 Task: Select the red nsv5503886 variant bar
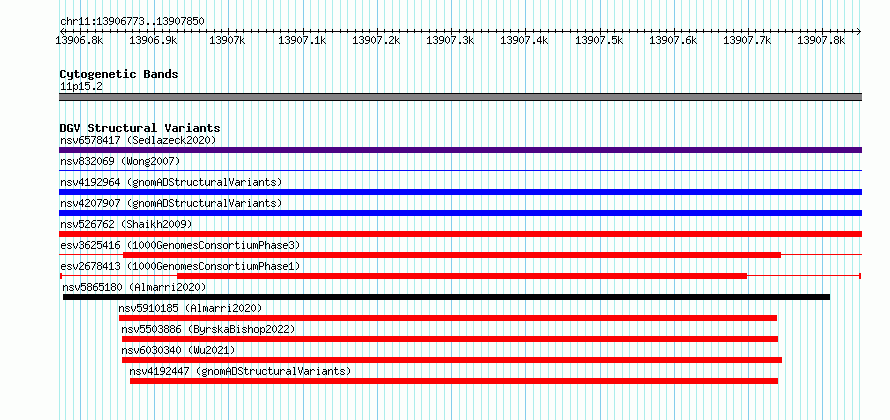tap(450, 339)
